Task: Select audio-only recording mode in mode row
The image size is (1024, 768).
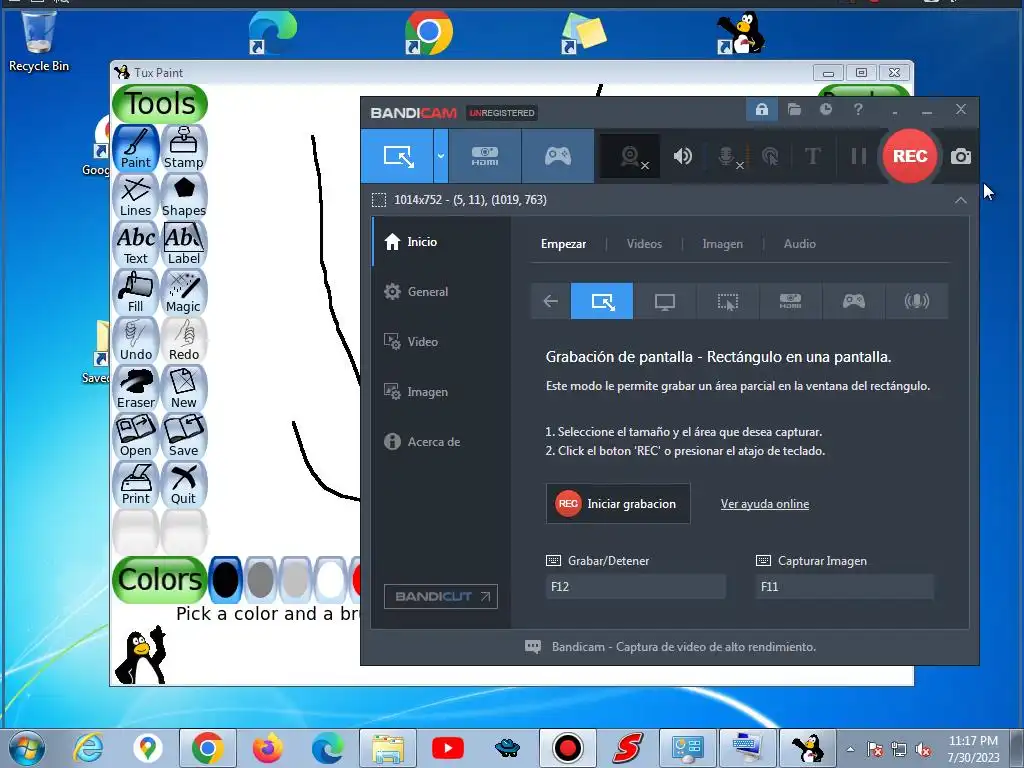Action: point(916,301)
